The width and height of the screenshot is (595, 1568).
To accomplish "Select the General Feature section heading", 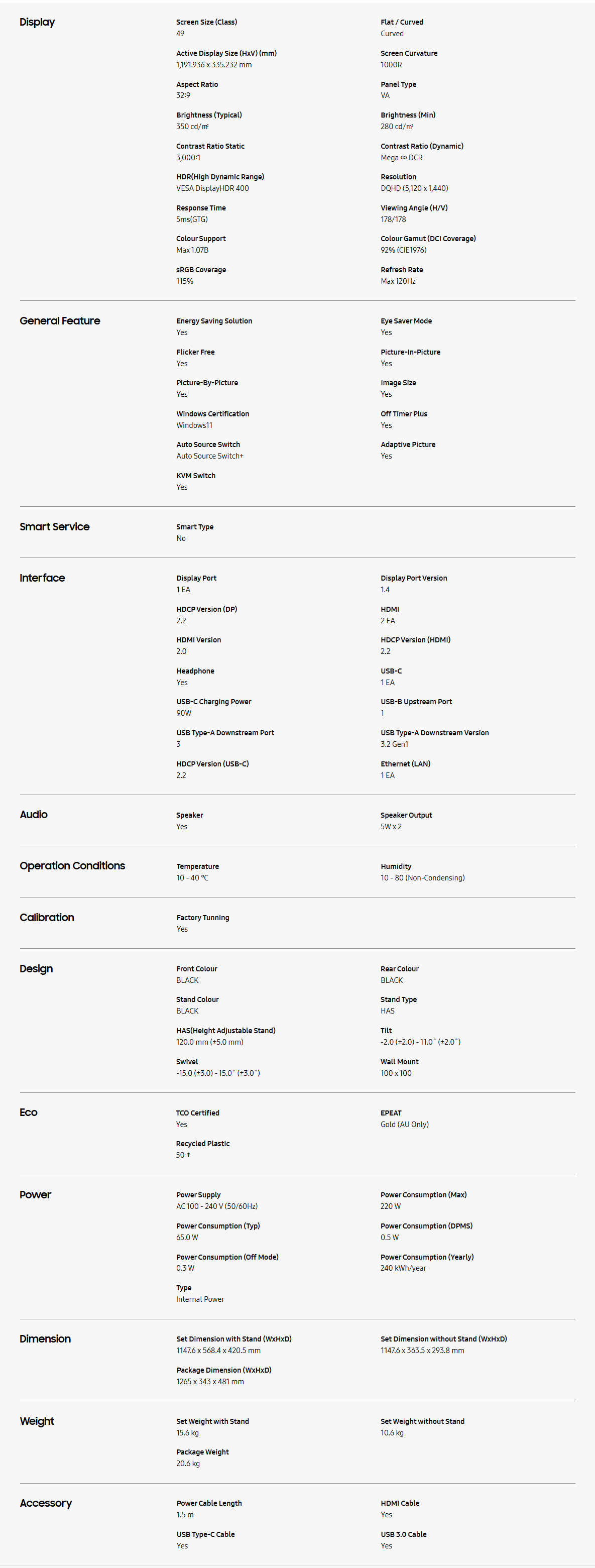I will coord(60,321).
